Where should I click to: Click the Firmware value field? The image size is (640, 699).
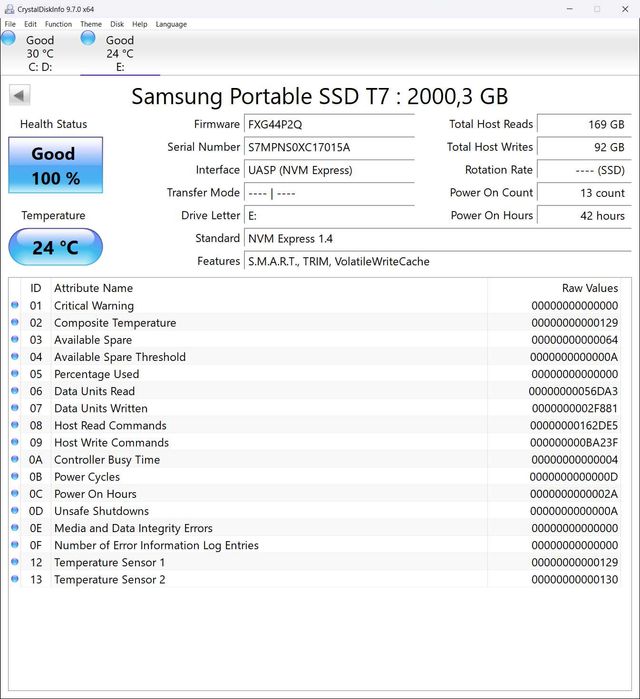click(x=329, y=124)
